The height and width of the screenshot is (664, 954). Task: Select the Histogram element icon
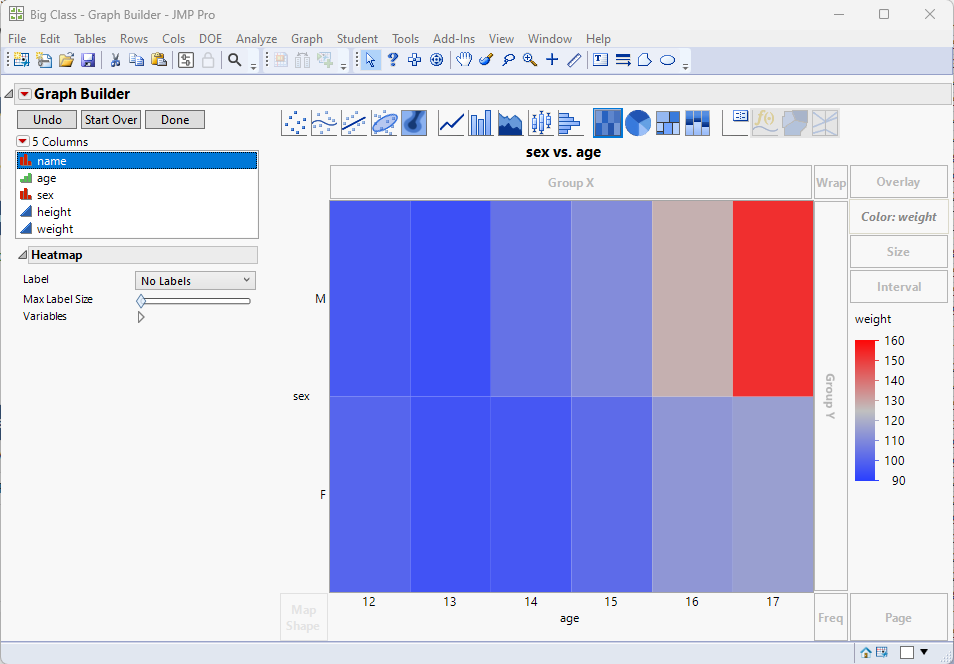[570, 122]
